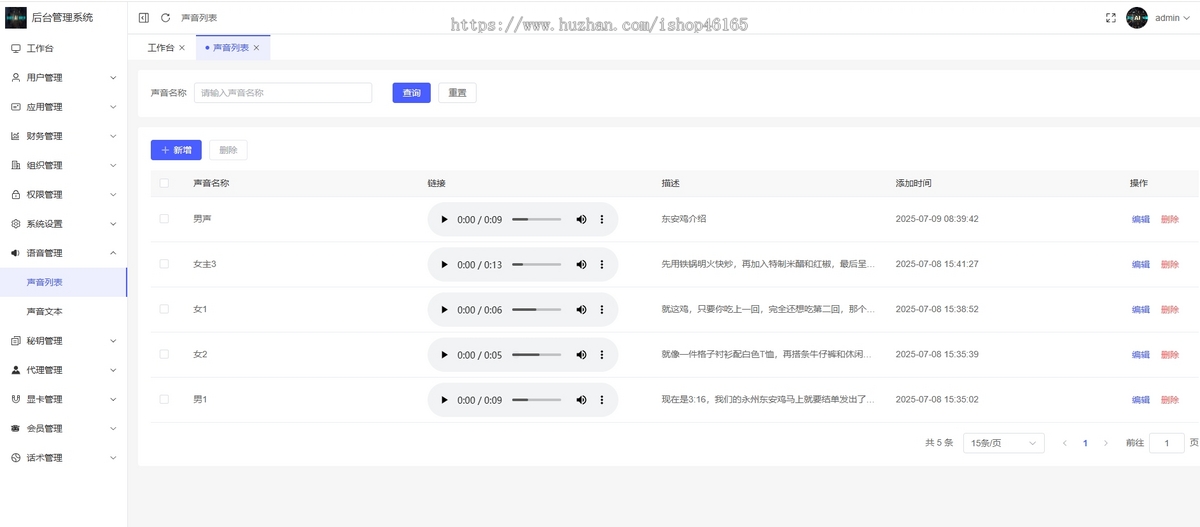Viewport: 1200px width, 527px height.
Task: Play the 男1 audio clip
Action: click(x=444, y=400)
